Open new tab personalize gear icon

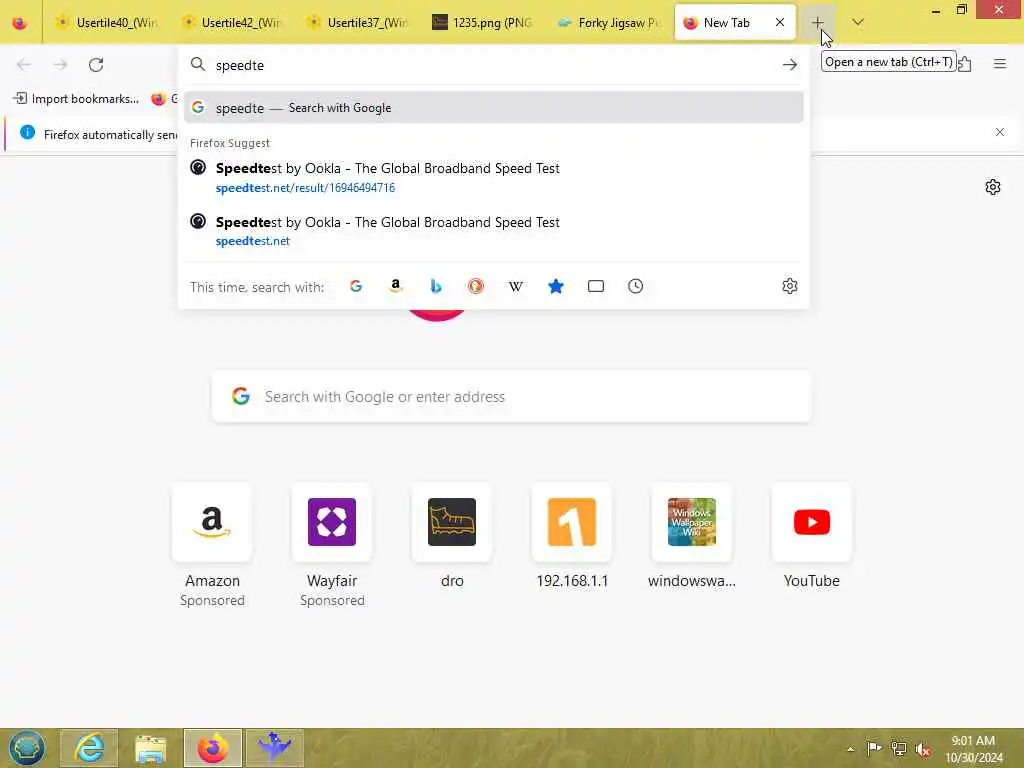click(993, 187)
